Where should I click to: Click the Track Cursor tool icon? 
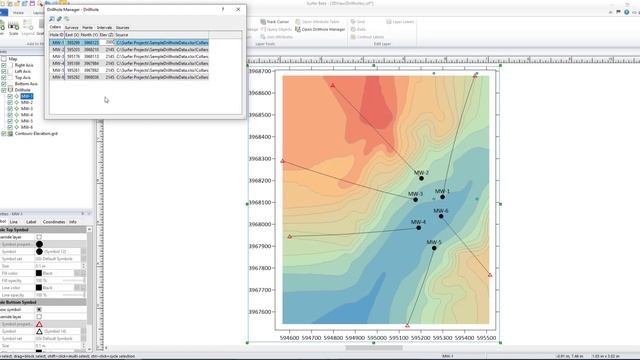(263, 22)
